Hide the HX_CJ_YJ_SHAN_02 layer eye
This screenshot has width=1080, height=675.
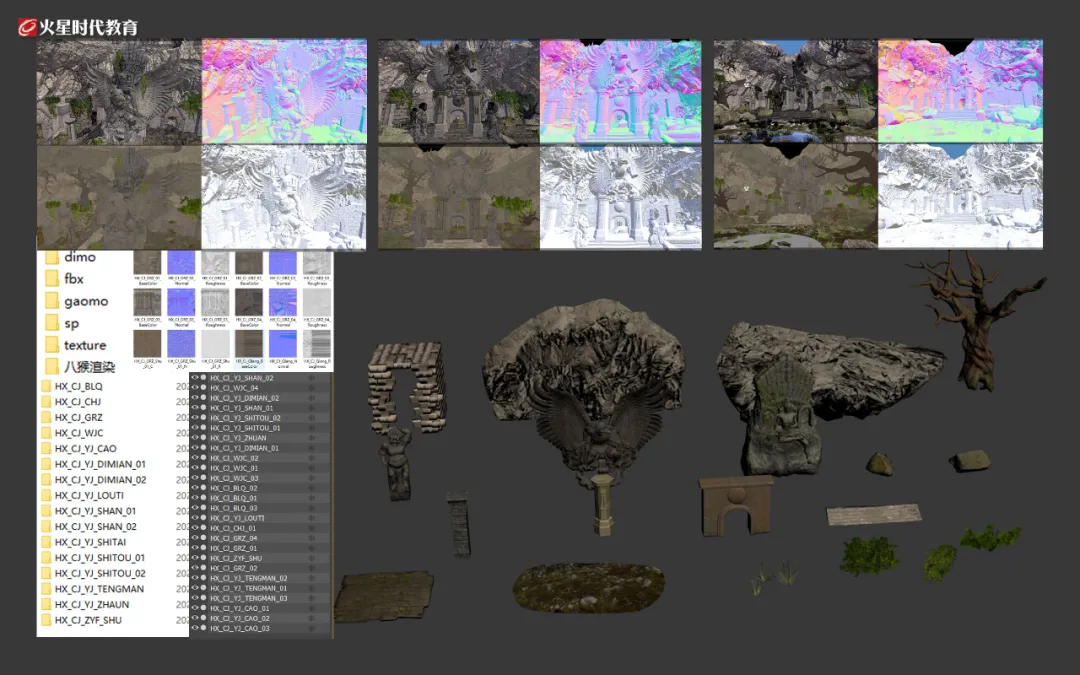point(195,378)
